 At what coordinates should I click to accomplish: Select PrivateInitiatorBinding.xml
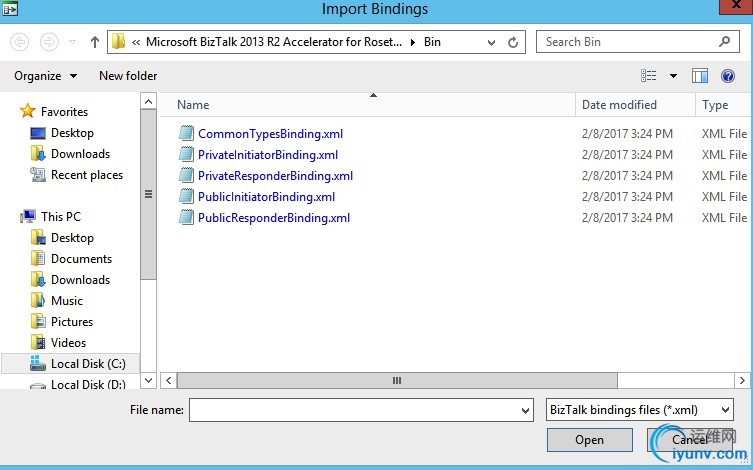point(268,155)
